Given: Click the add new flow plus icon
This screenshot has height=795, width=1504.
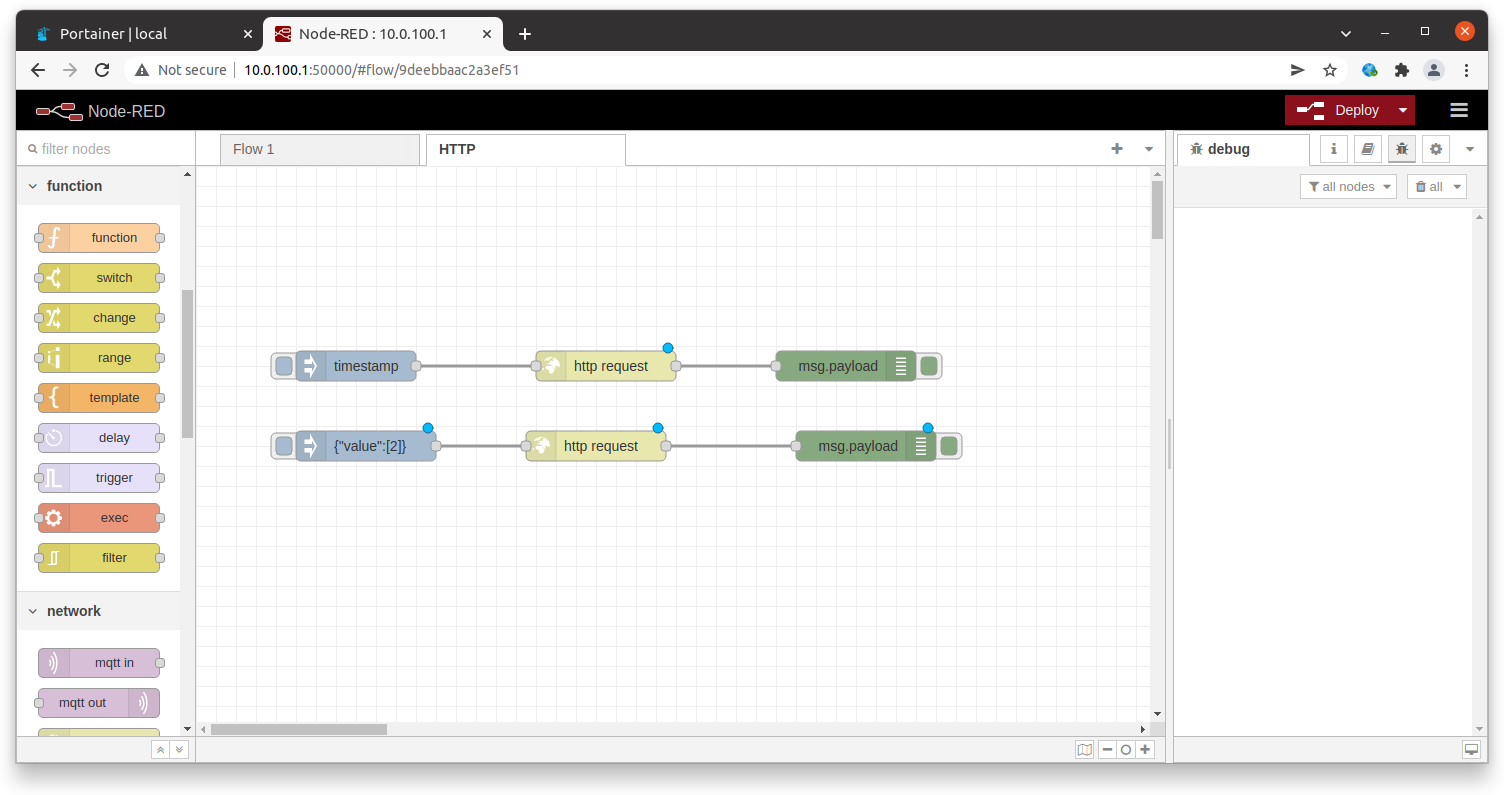Looking at the screenshot, I should coord(1117,149).
